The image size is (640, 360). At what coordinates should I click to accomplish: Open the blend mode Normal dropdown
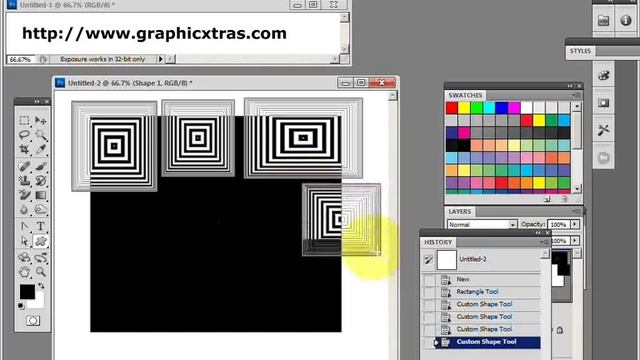point(482,224)
